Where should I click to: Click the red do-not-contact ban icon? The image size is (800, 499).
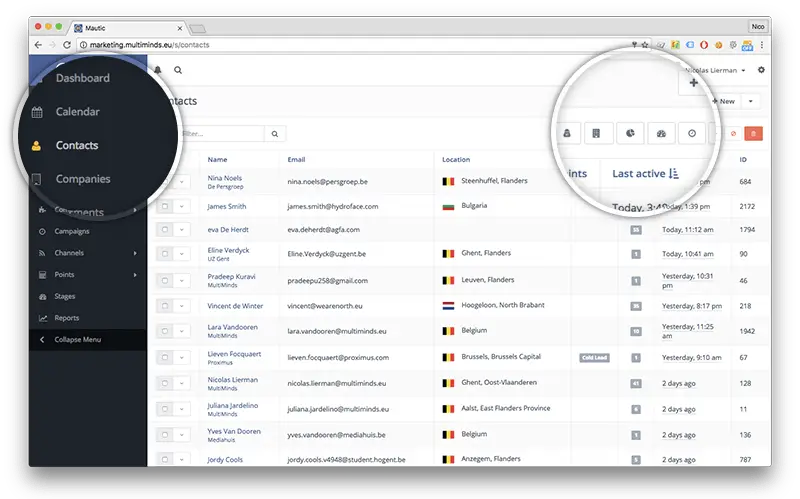(x=733, y=134)
